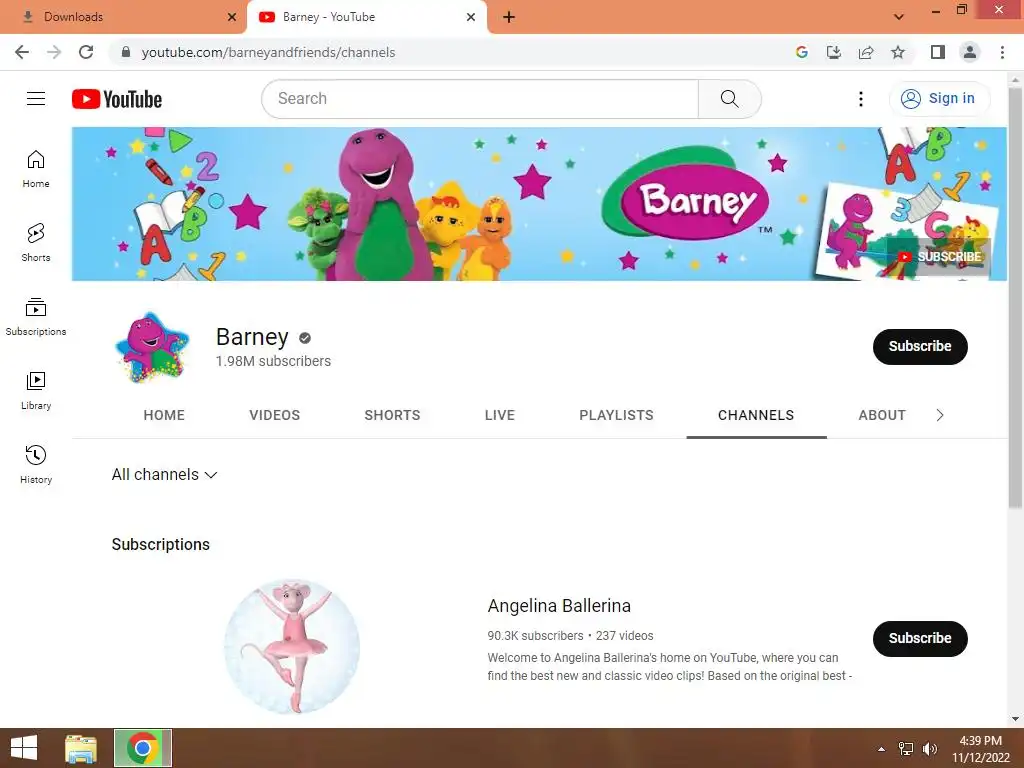Expand the All channels dropdown
This screenshot has height=768, width=1024.
(164, 475)
